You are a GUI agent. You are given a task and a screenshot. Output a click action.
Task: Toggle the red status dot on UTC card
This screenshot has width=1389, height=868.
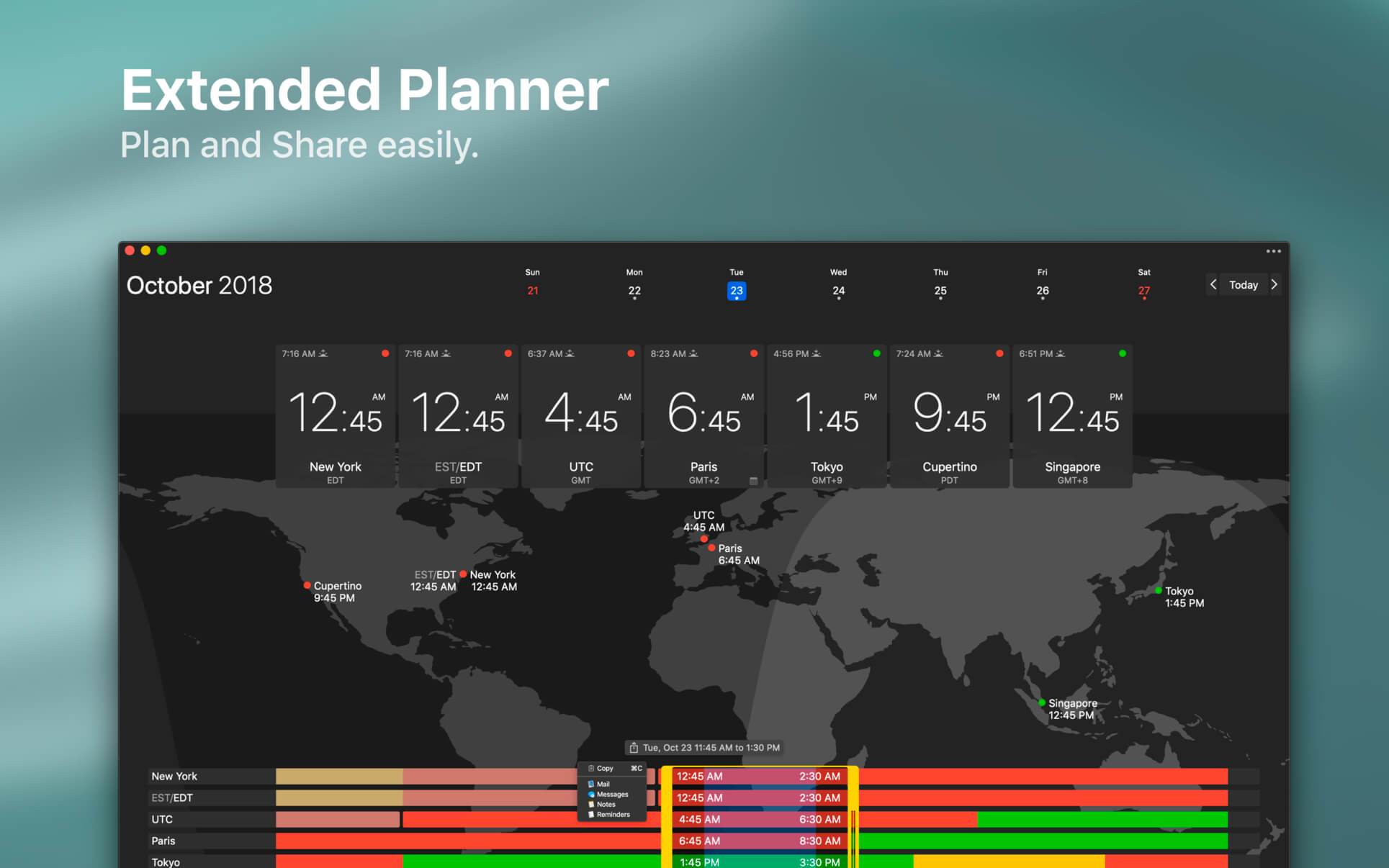coord(631,353)
